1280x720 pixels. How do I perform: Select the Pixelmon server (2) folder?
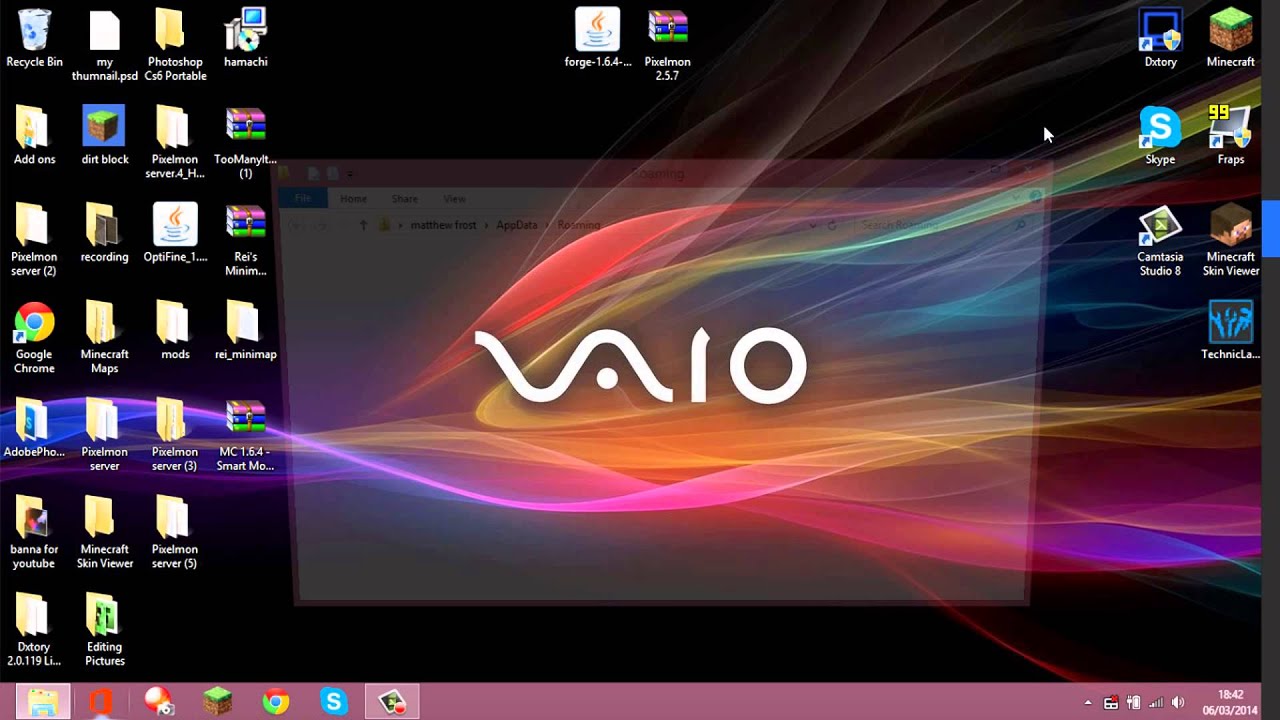34,241
